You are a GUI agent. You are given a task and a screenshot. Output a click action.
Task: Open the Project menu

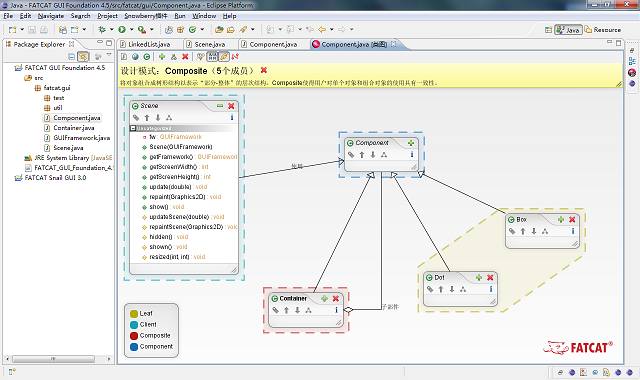tap(107, 16)
